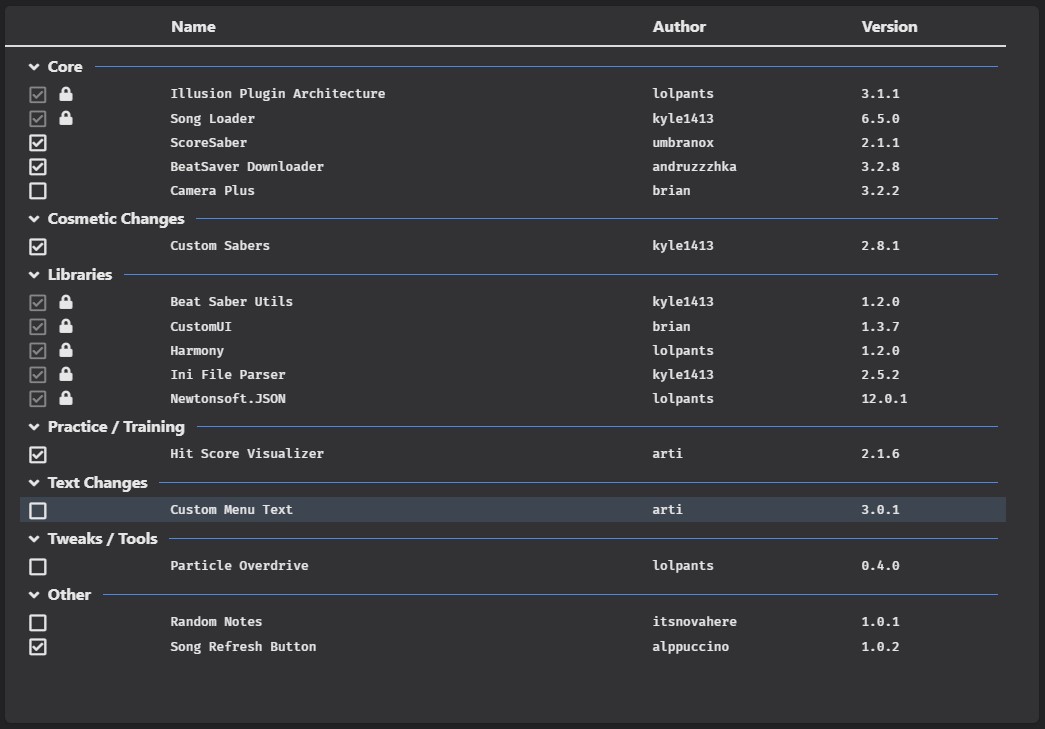The height and width of the screenshot is (729, 1045).
Task: Select the BeatSaver Downloader name
Action: (x=247, y=167)
